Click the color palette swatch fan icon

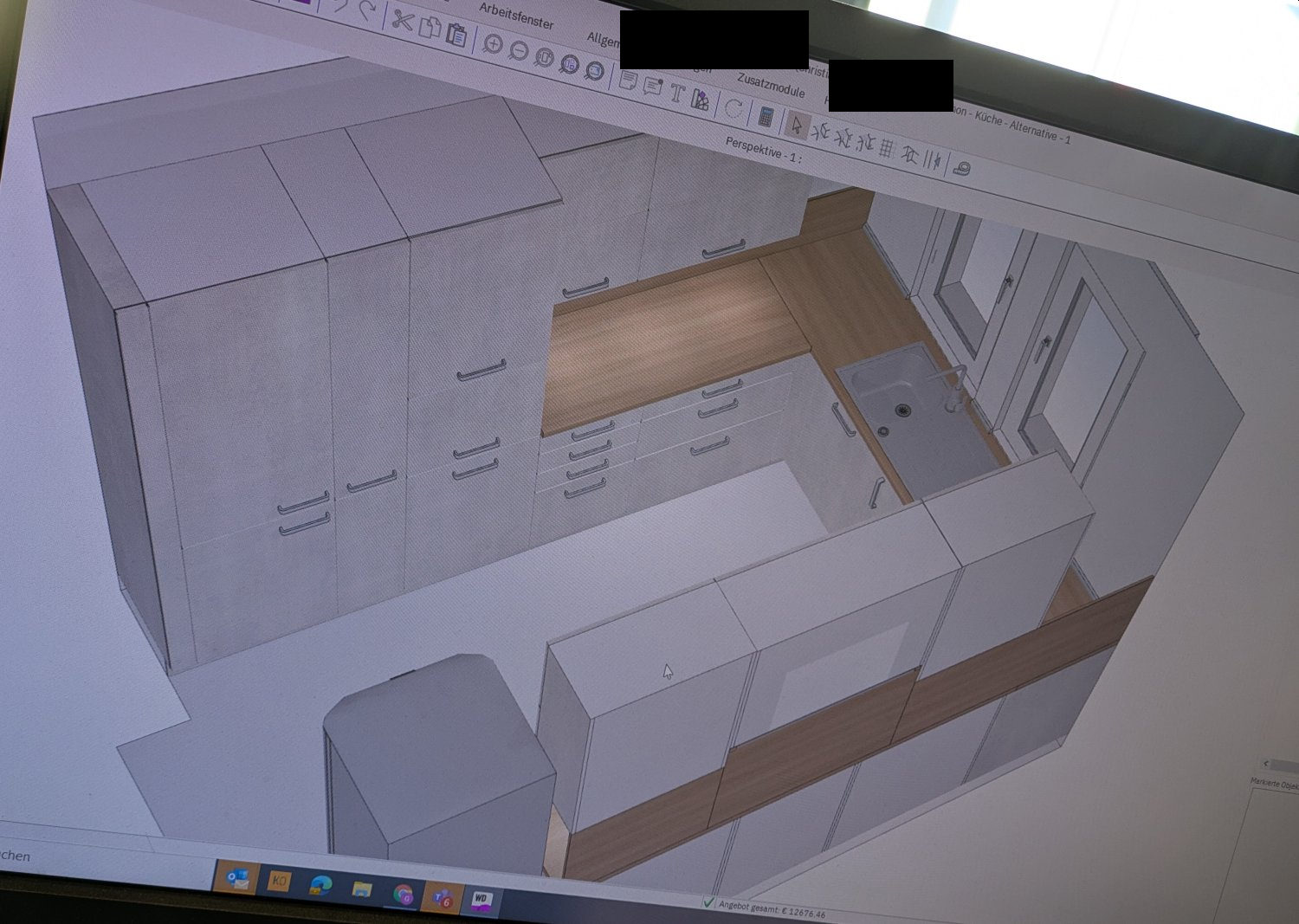pos(700,100)
